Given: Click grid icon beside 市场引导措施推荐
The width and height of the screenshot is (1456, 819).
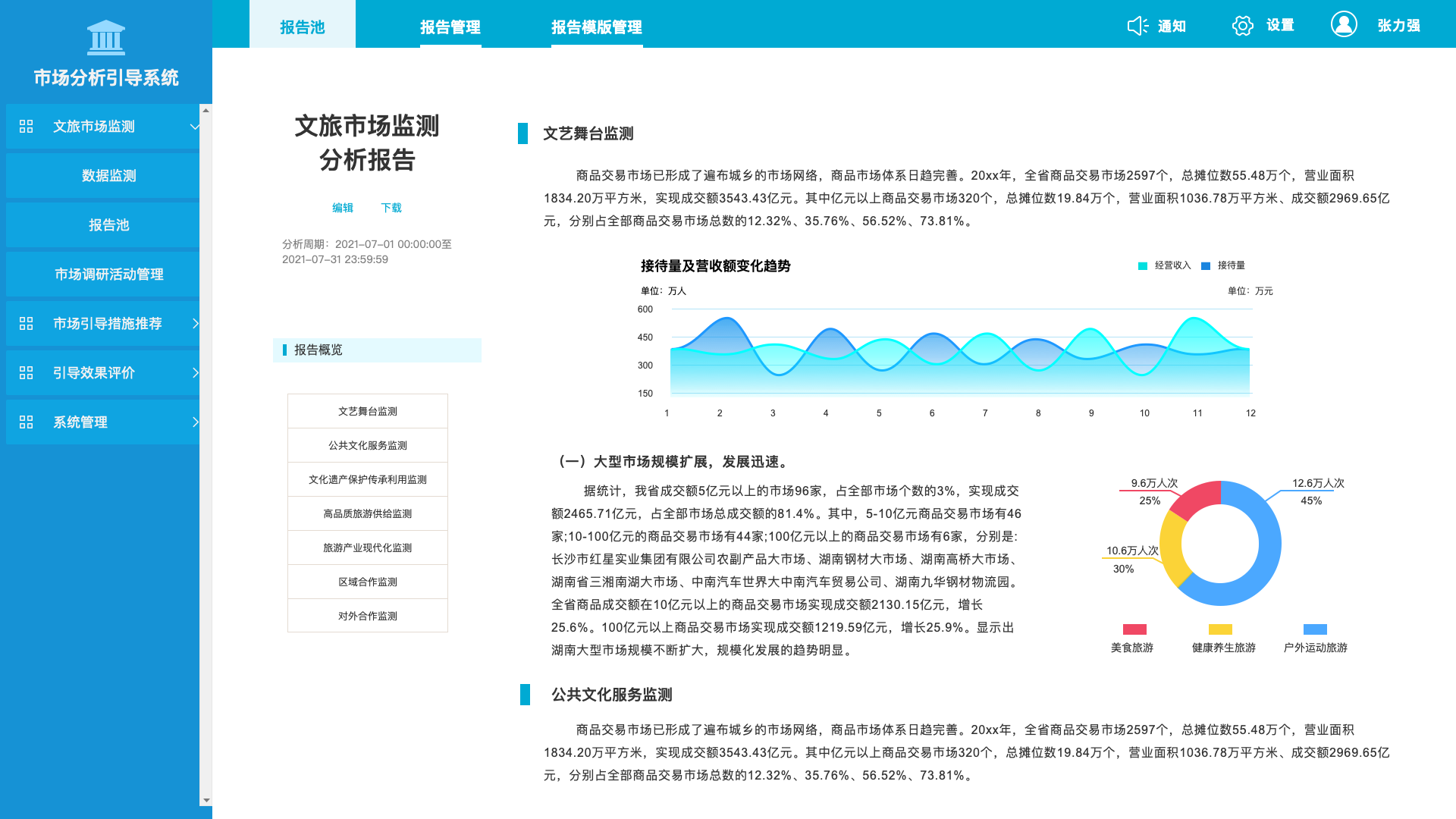Looking at the screenshot, I should click(27, 324).
